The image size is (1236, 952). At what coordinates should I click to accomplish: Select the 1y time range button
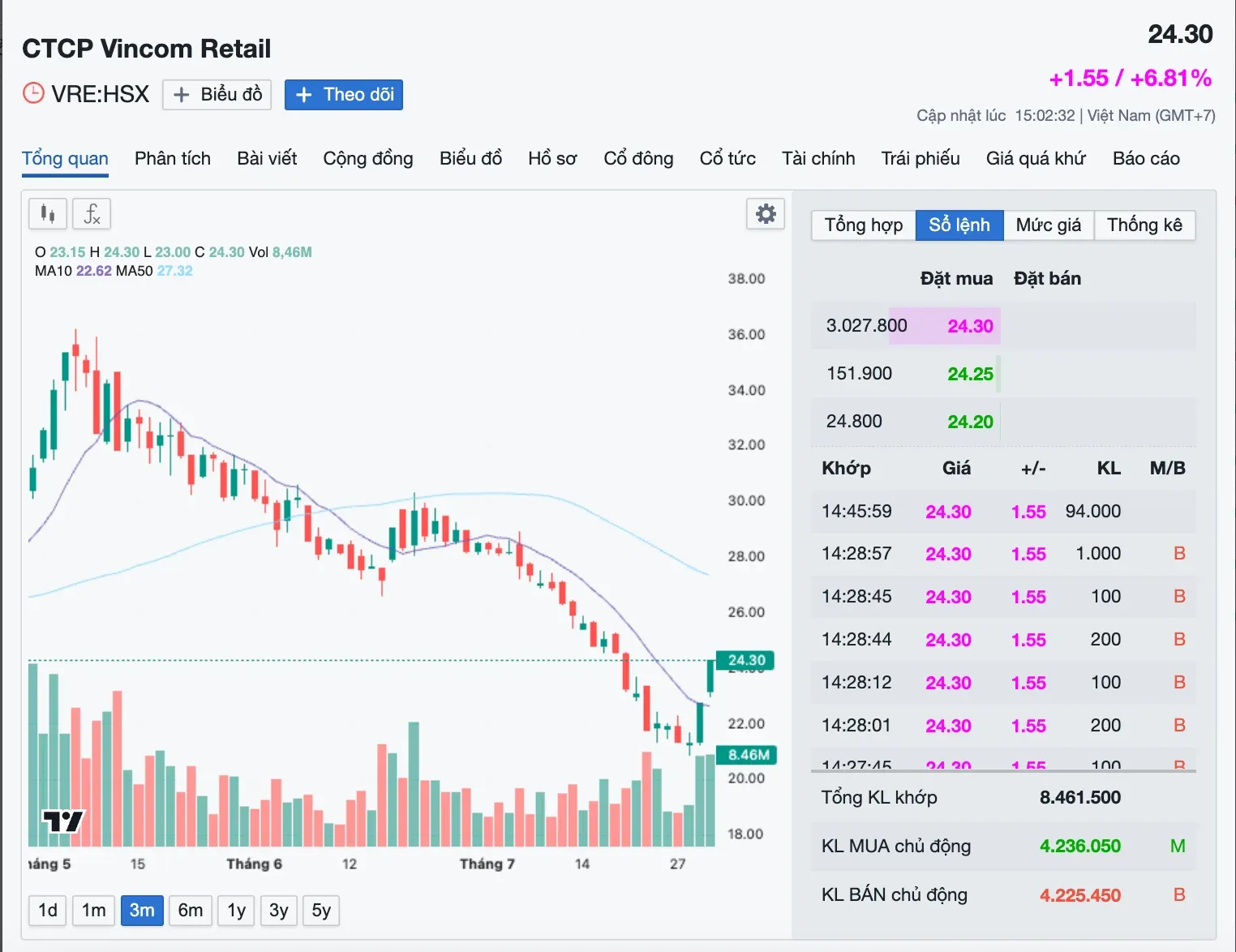point(236,911)
